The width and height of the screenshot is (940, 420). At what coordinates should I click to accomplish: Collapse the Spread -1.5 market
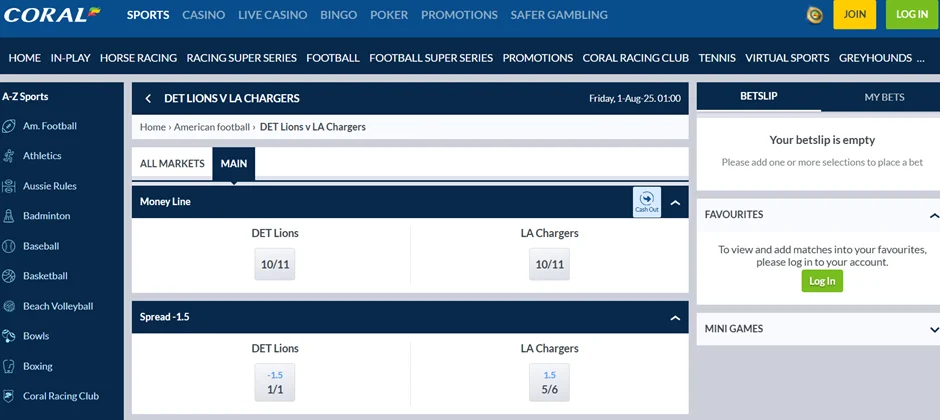pyautogui.click(x=675, y=318)
